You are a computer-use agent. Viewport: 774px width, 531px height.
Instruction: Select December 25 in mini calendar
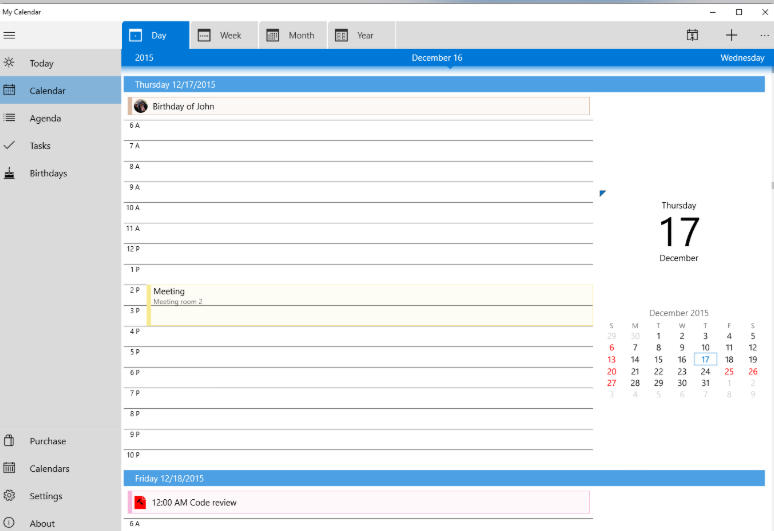(x=729, y=371)
